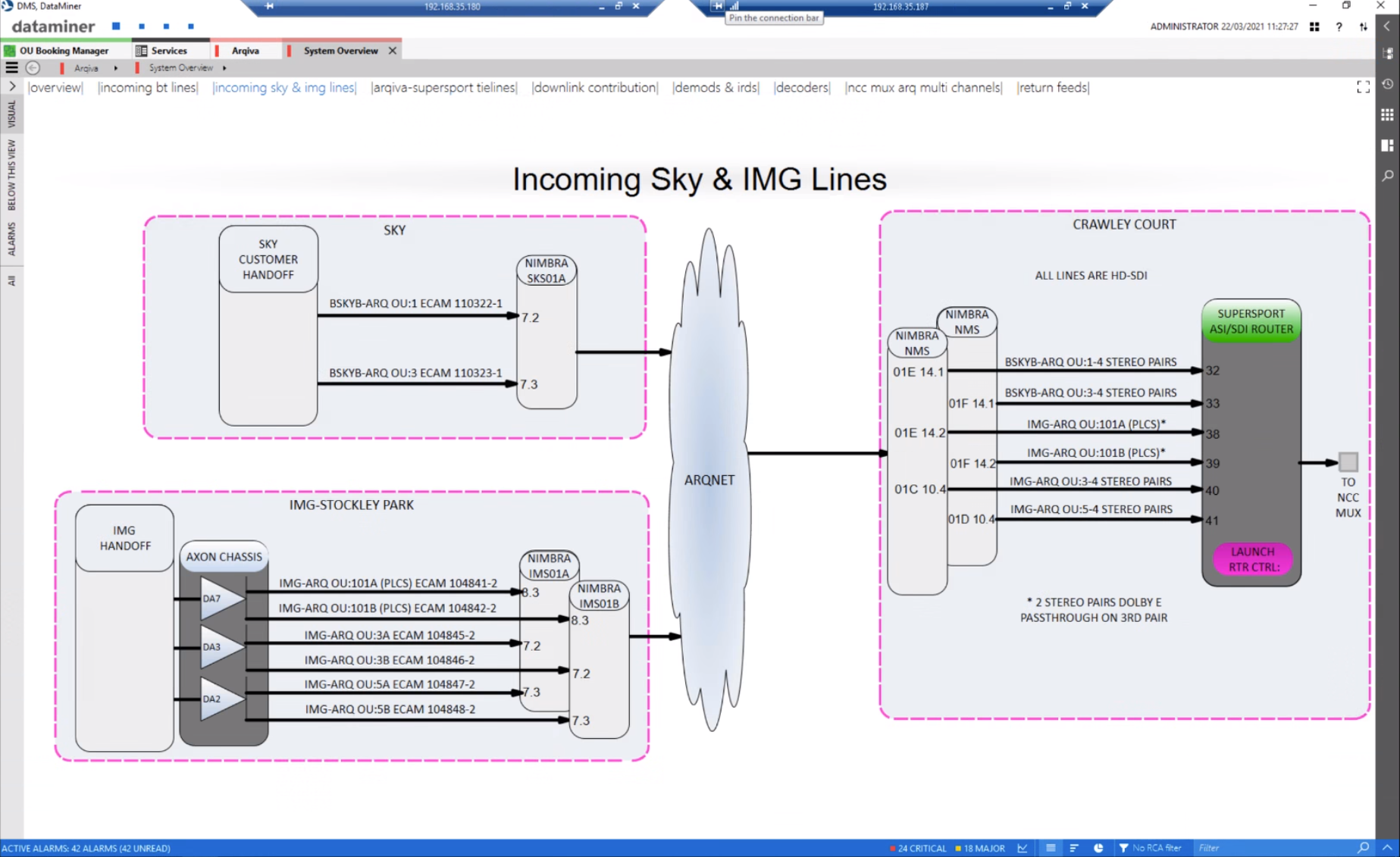The height and width of the screenshot is (857, 1400).
Task: Expand the alarm console chevron
Action: [1387, 848]
